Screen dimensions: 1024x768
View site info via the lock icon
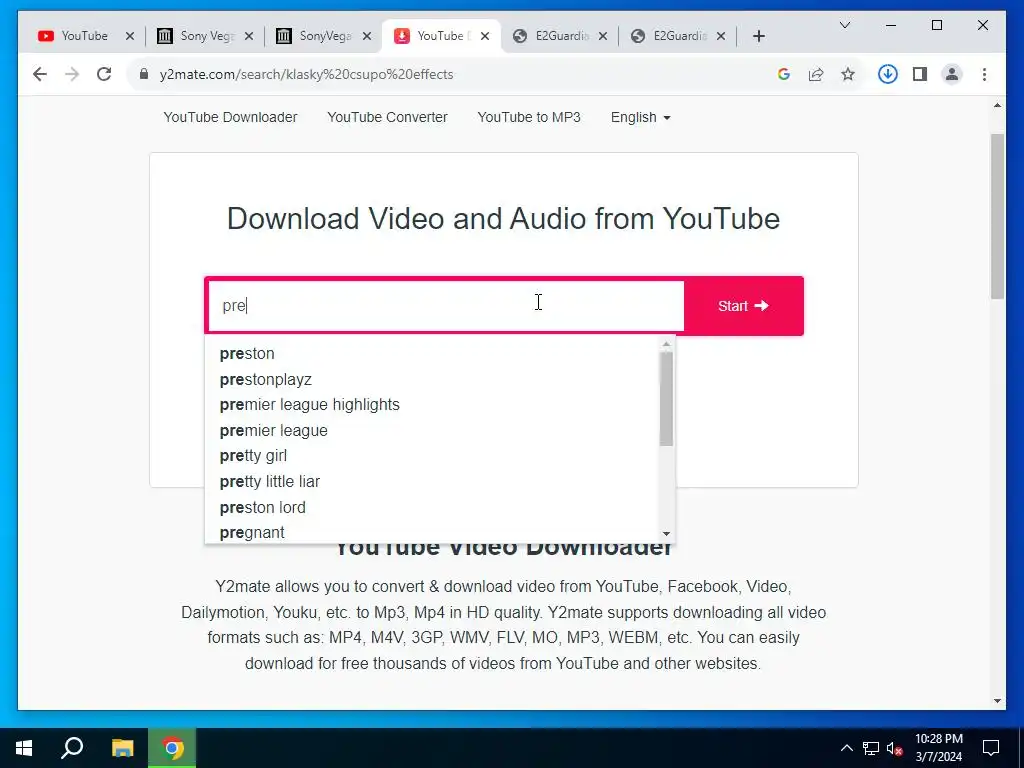(144, 74)
